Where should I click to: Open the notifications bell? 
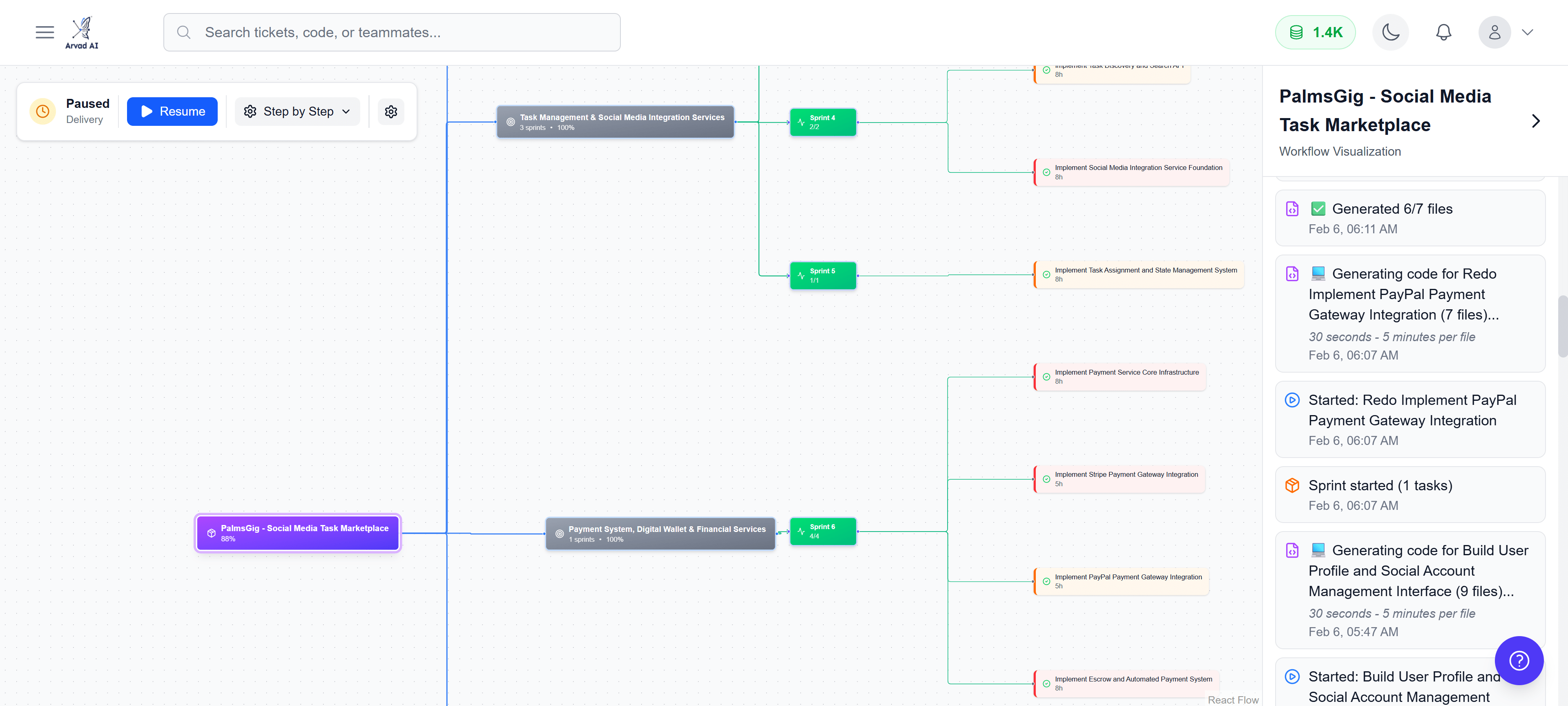click(1443, 32)
